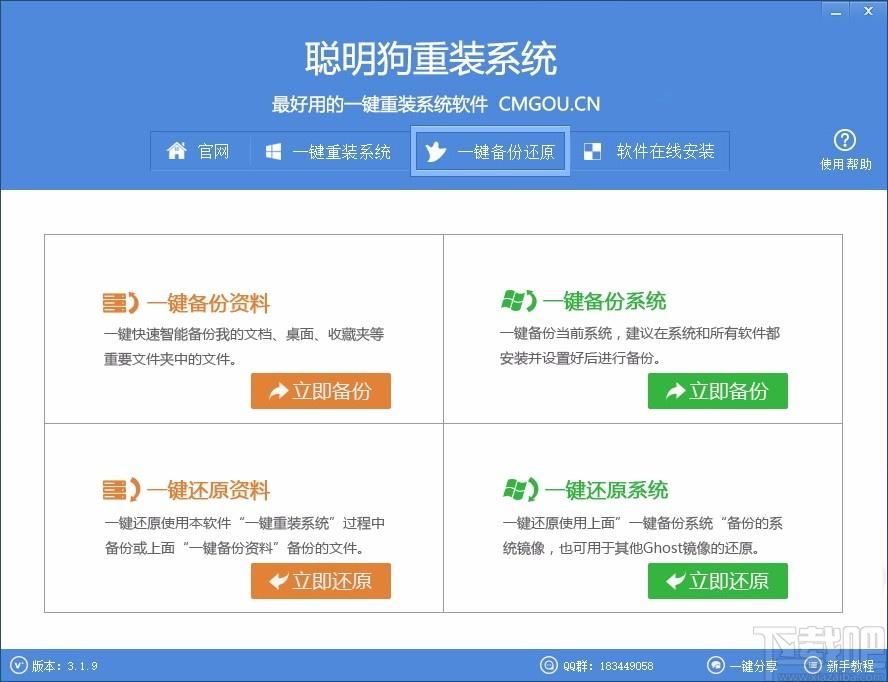
Task: Click green 立即还原 button for 还原系统
Action: coord(718,581)
